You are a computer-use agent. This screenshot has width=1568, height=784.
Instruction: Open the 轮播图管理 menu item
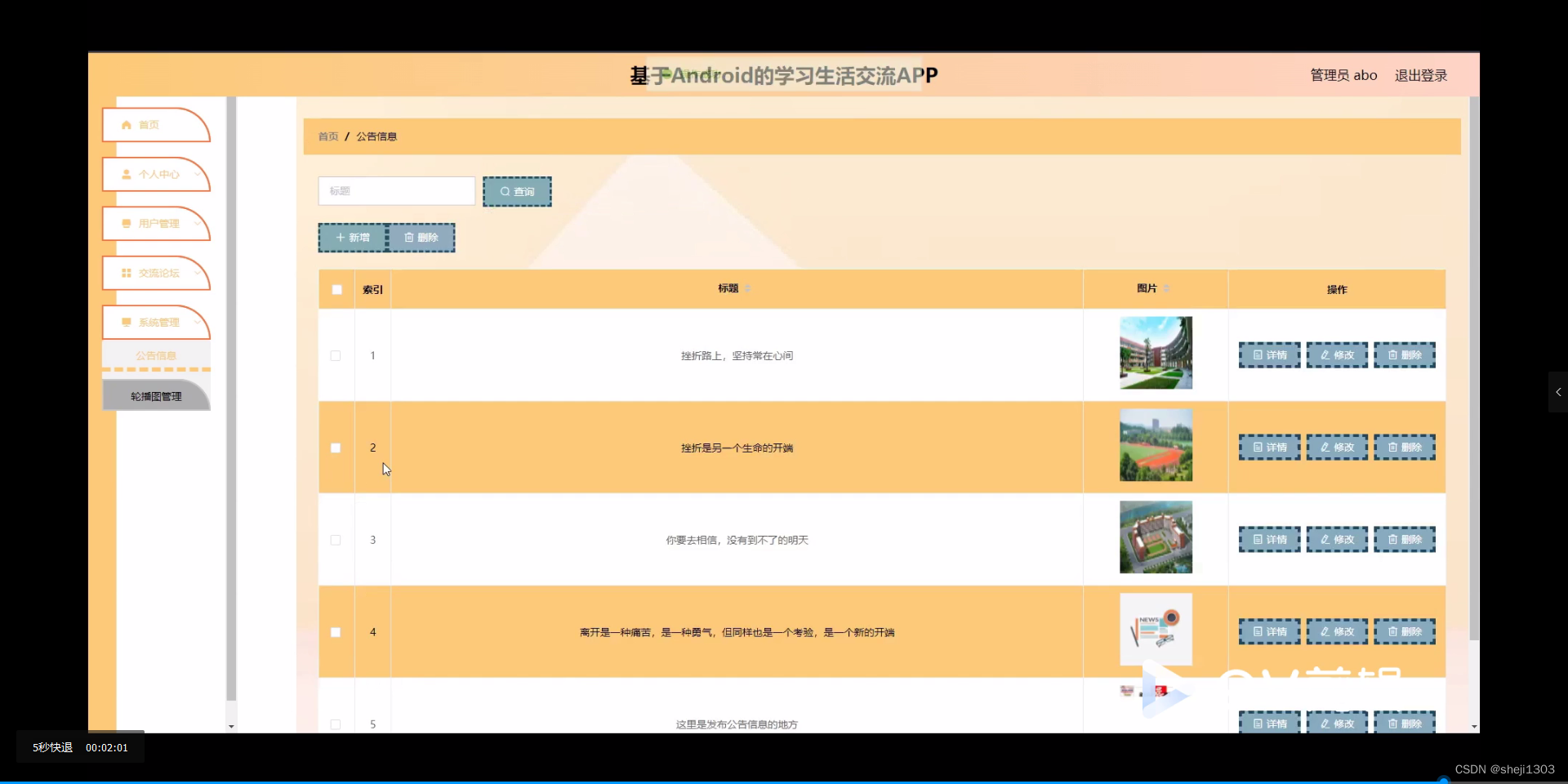[156, 395]
